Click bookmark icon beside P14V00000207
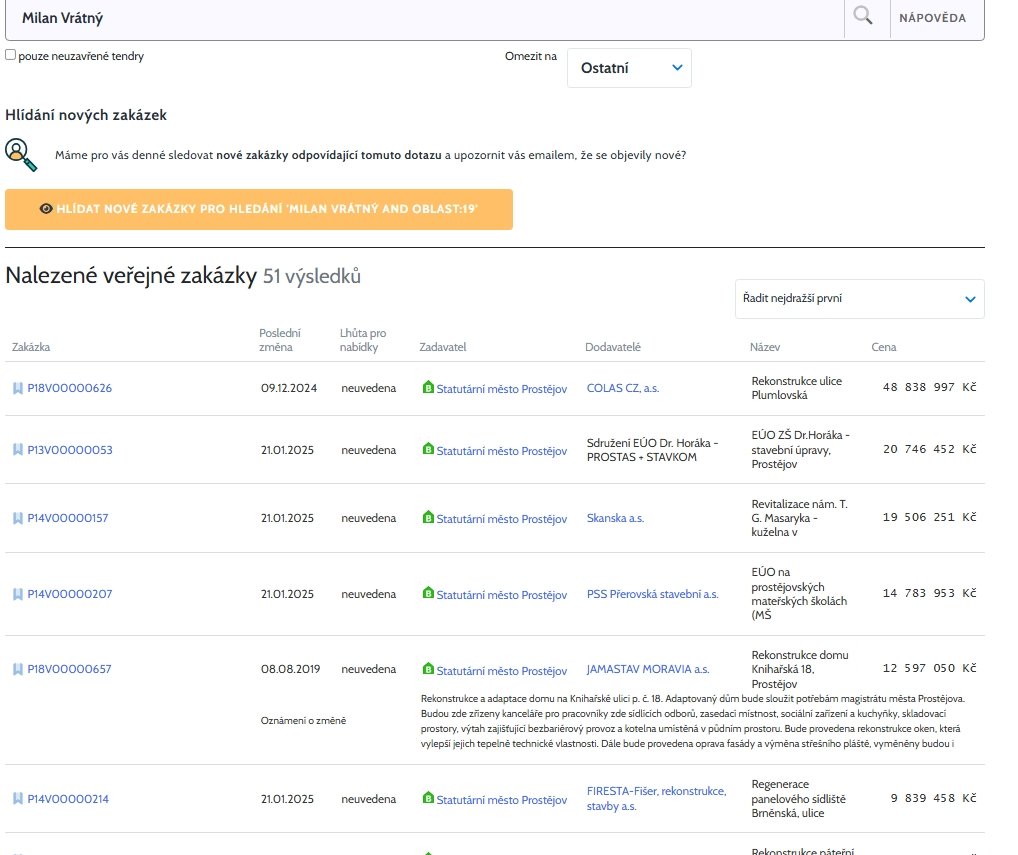1018x855 pixels. coord(17,594)
